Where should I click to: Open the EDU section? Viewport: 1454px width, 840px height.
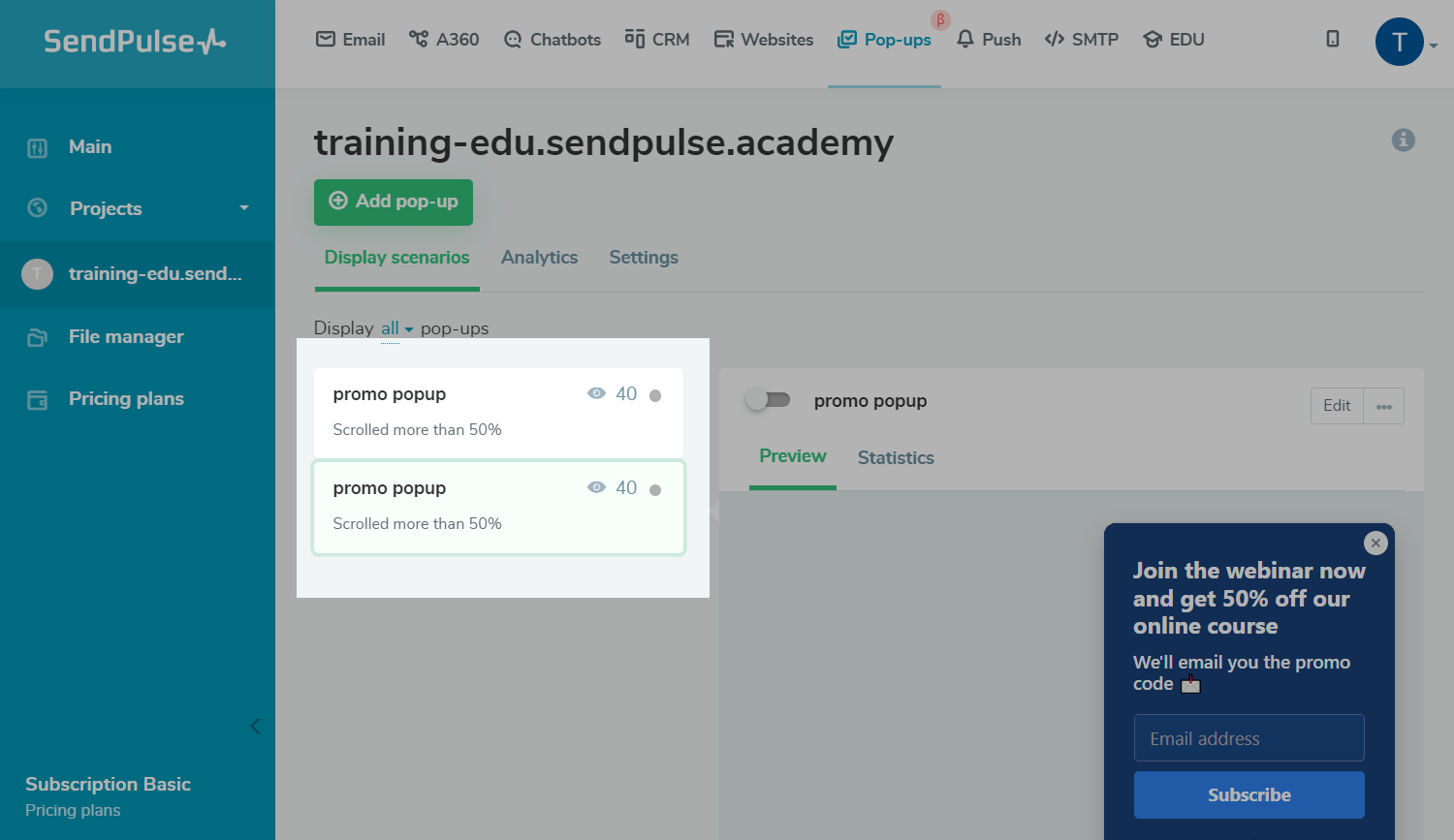click(1173, 40)
